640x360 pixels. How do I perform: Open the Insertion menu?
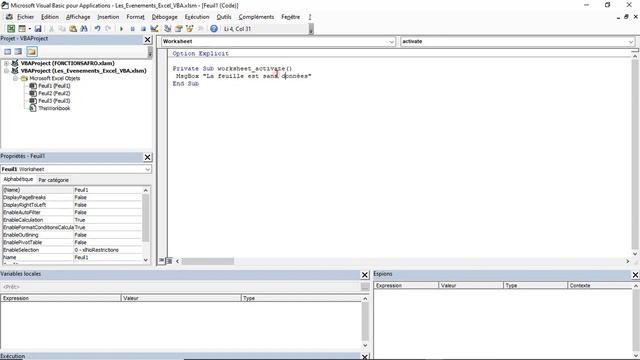108,17
